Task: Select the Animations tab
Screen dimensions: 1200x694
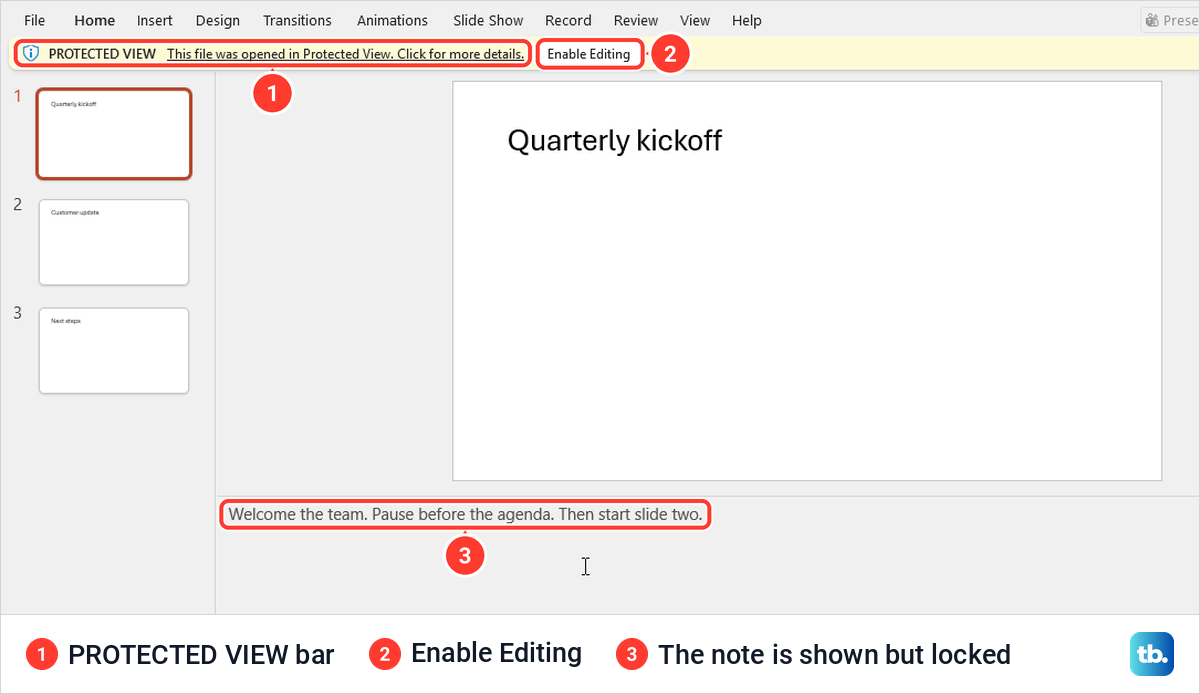Action: [x=392, y=20]
